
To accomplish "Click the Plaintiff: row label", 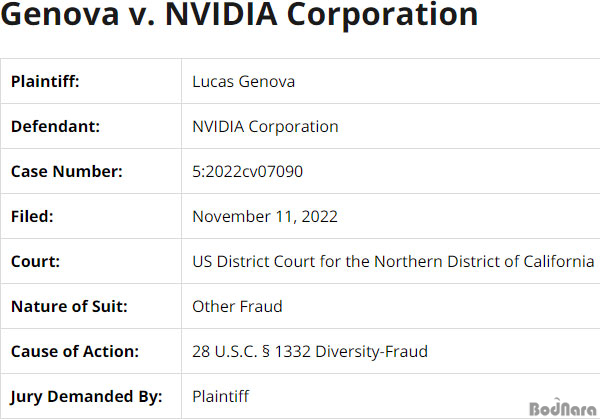I will [45, 82].
